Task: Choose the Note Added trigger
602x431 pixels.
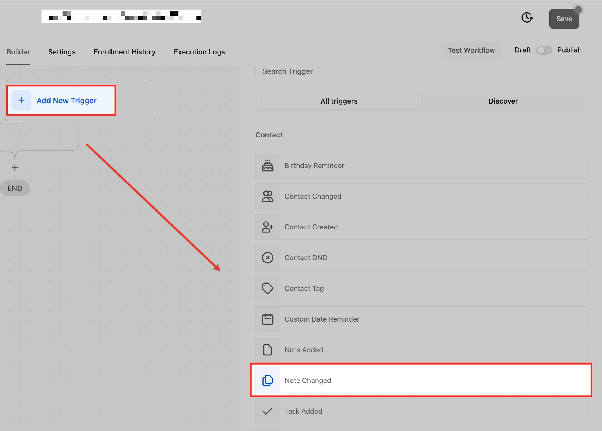Action: pyautogui.click(x=421, y=350)
